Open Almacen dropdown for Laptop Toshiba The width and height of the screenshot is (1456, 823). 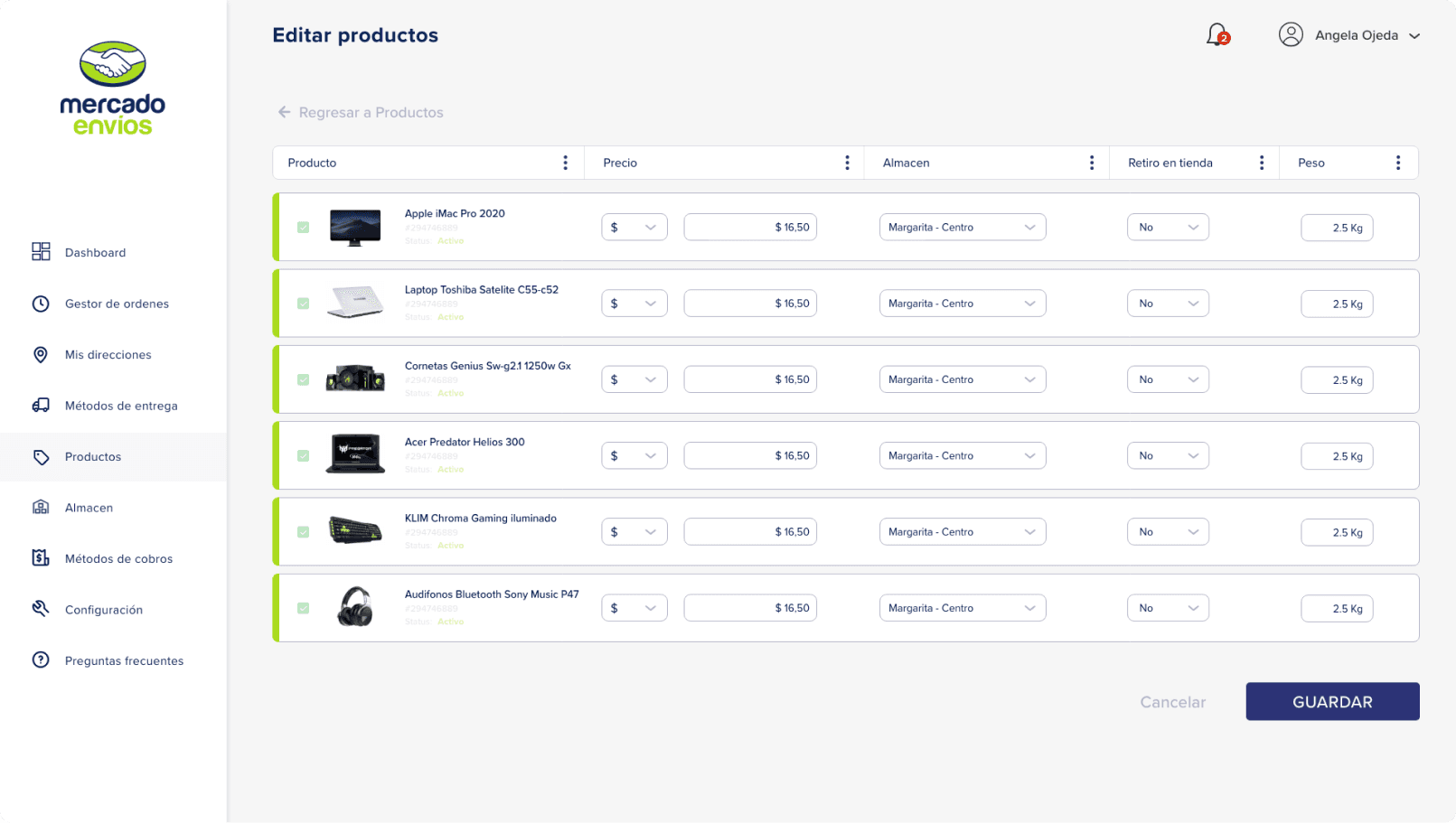(x=963, y=304)
